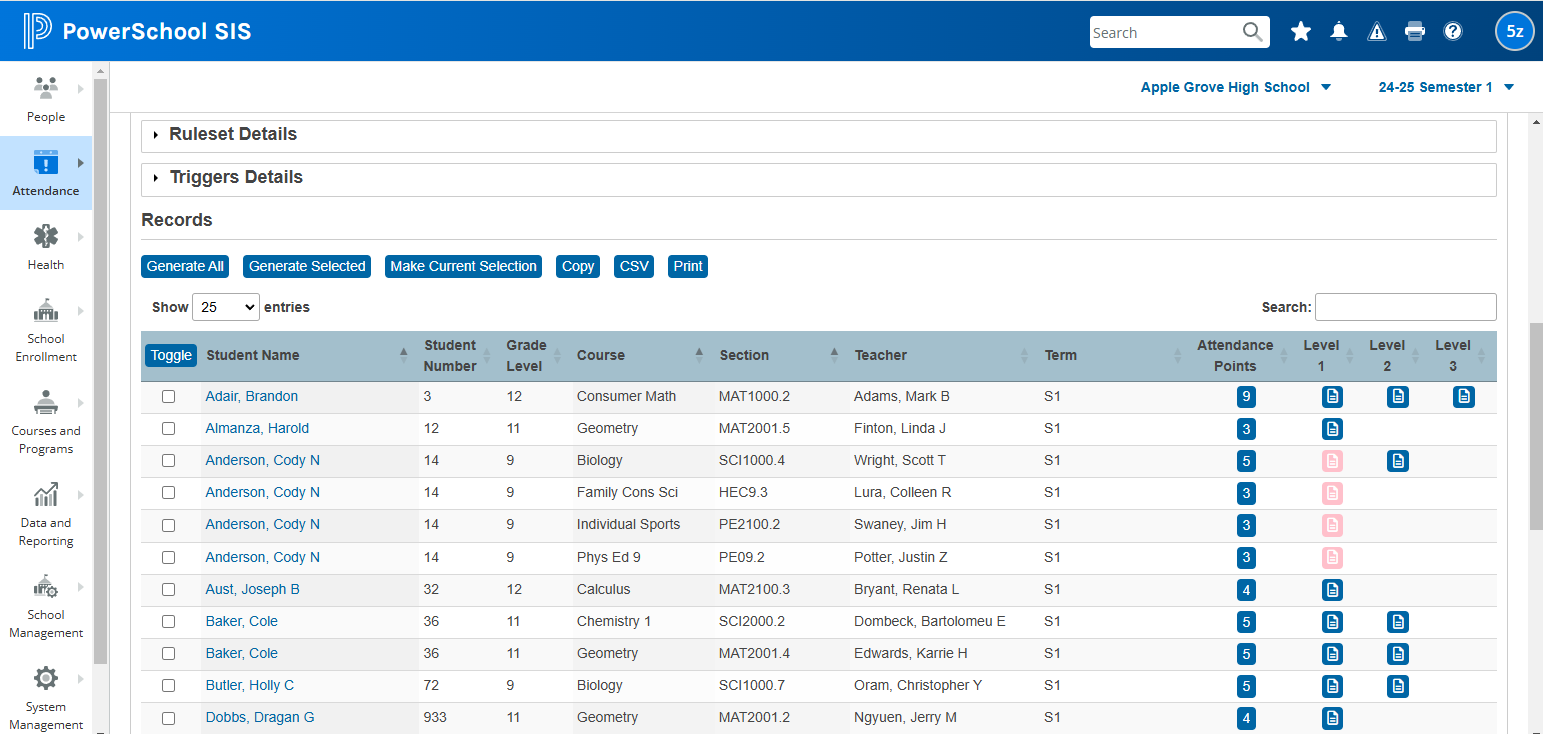
Task: Click the main page vertical scrollbar
Action: (x=1536, y=425)
